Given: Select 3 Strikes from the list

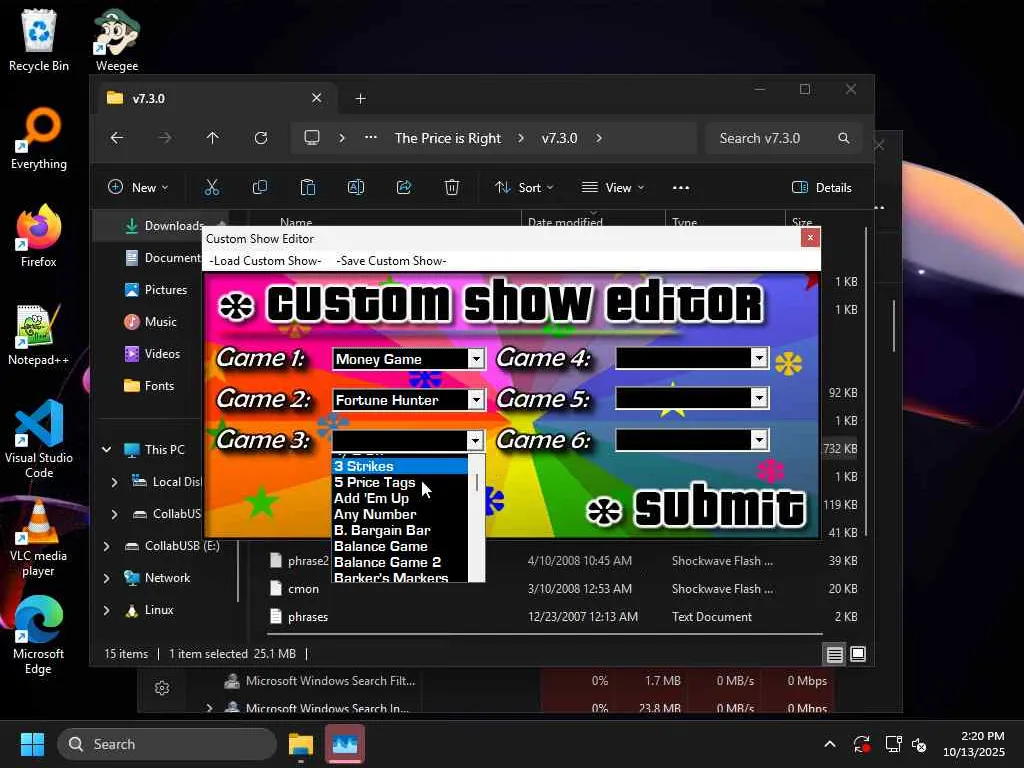Looking at the screenshot, I should 400,466.
